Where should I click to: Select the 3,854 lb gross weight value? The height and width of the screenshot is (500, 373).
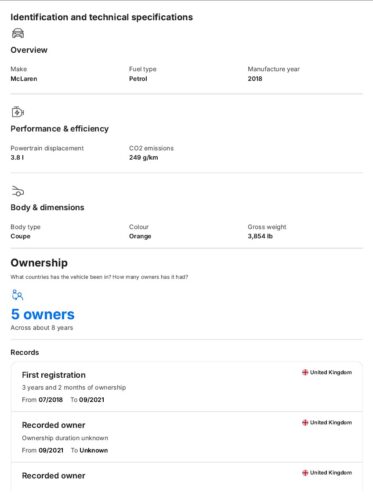(260, 236)
